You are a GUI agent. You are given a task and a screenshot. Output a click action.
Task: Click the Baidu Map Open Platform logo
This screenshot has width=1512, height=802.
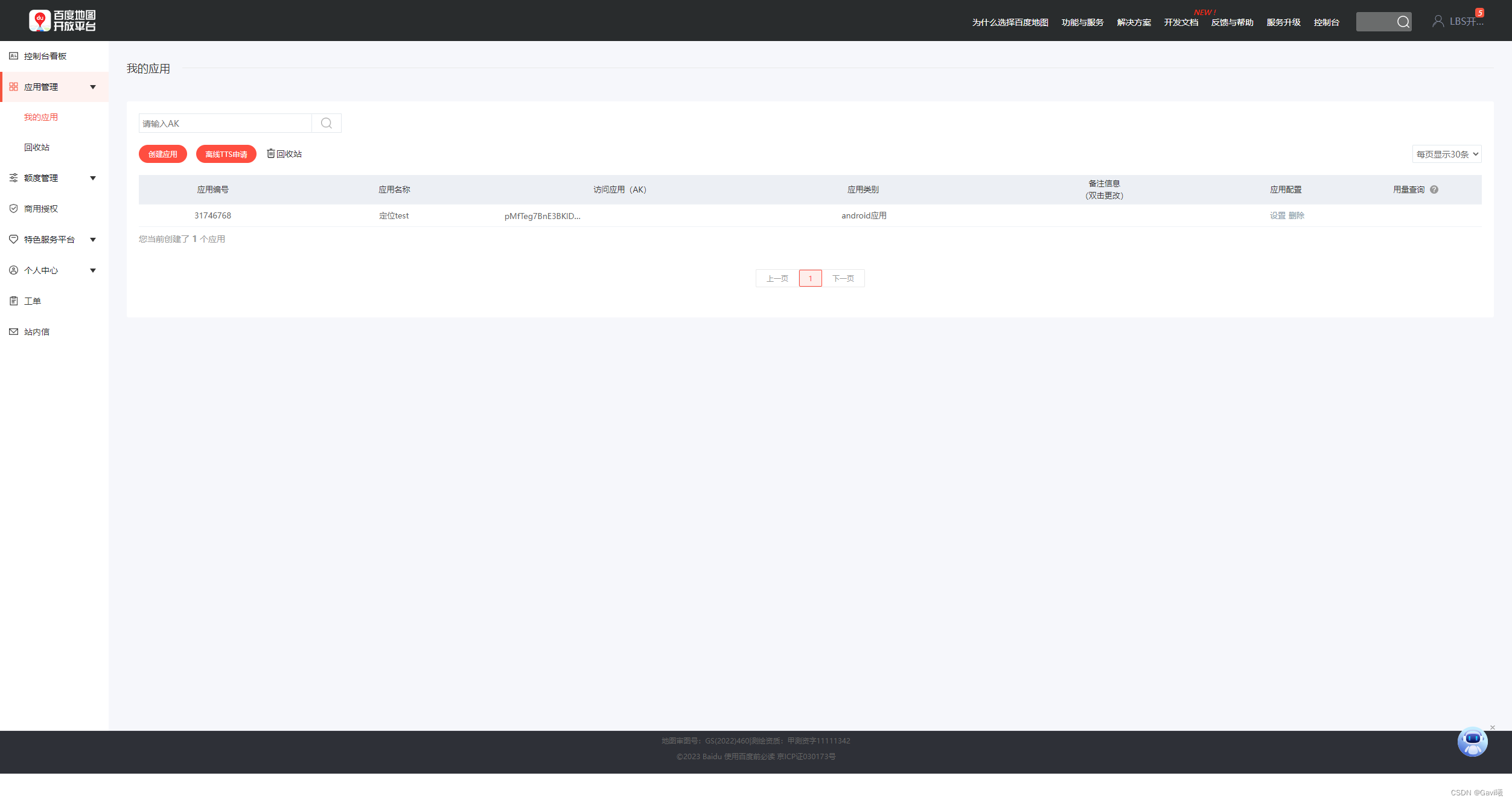62,21
